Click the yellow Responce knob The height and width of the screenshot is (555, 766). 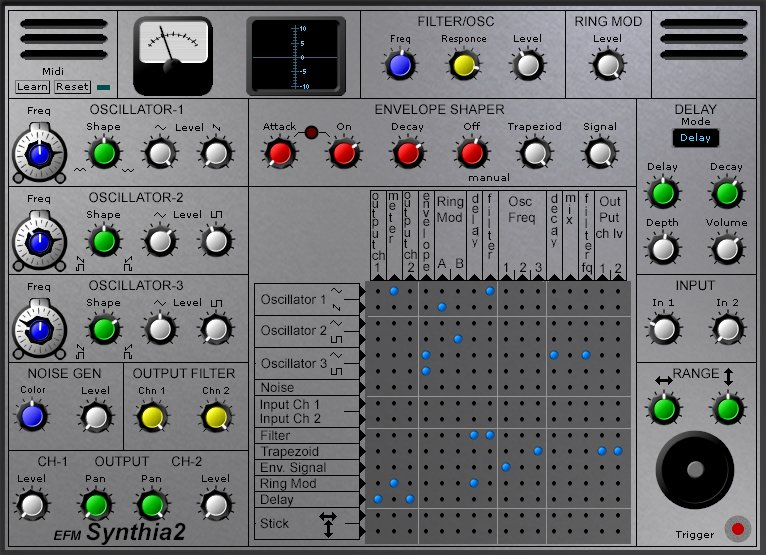click(x=463, y=66)
